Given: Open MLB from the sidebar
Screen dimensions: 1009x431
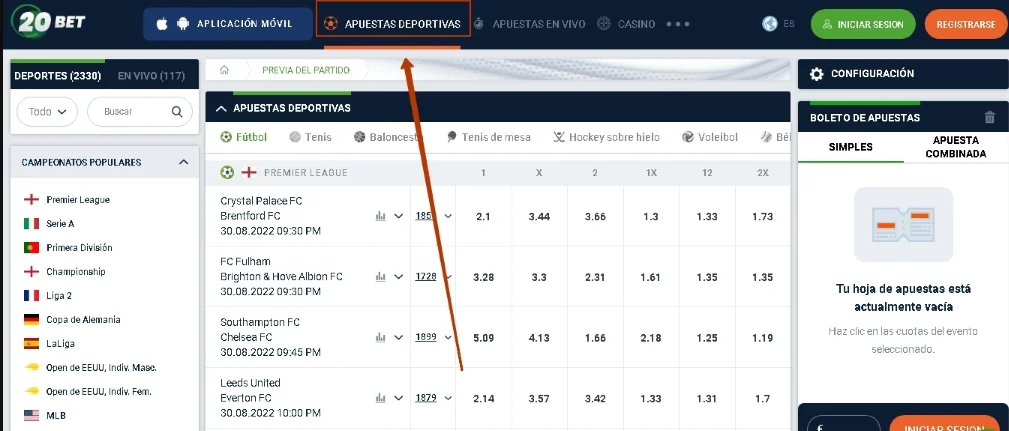Looking at the screenshot, I should [44, 416].
